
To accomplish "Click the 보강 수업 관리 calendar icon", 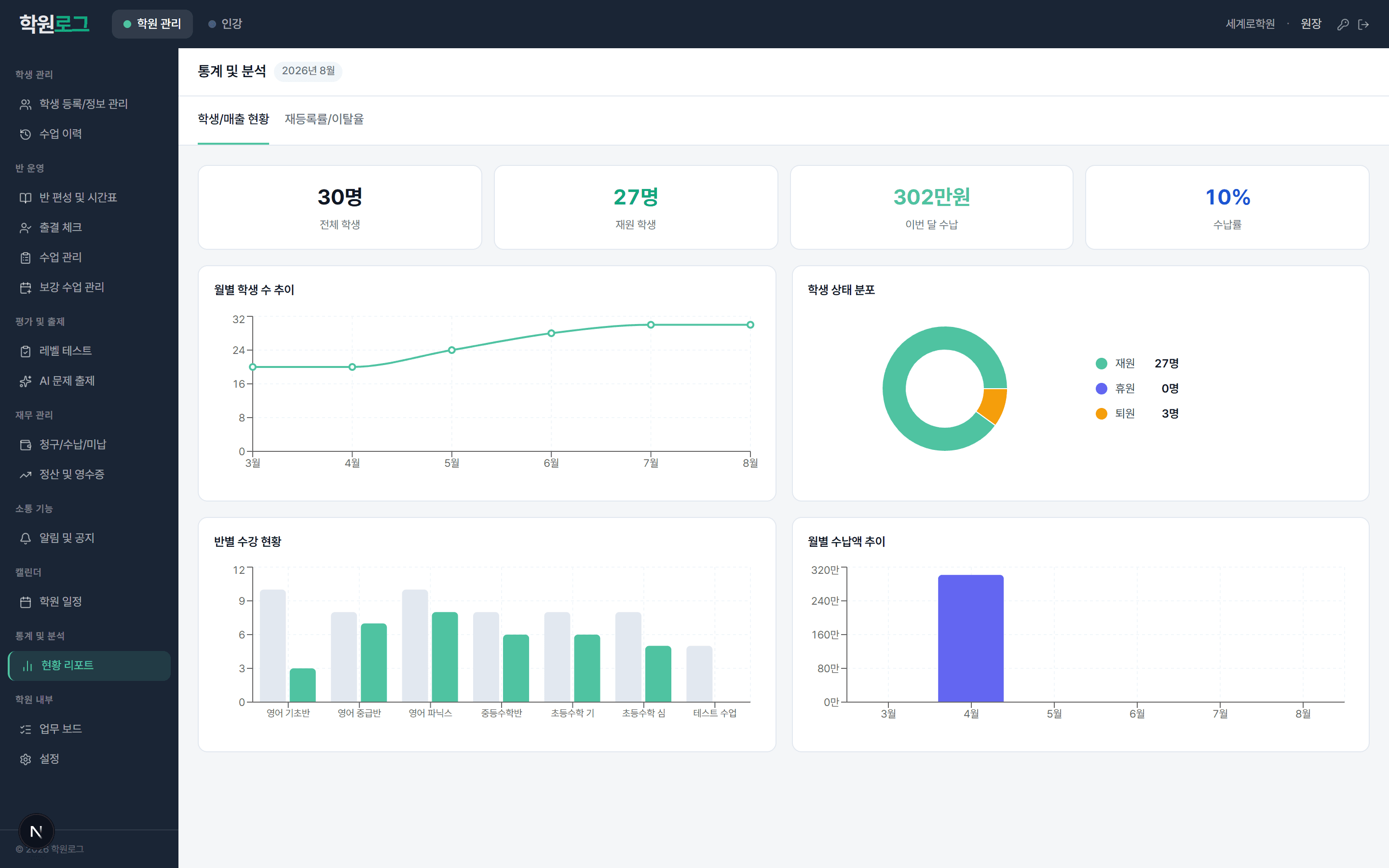I will point(25,287).
